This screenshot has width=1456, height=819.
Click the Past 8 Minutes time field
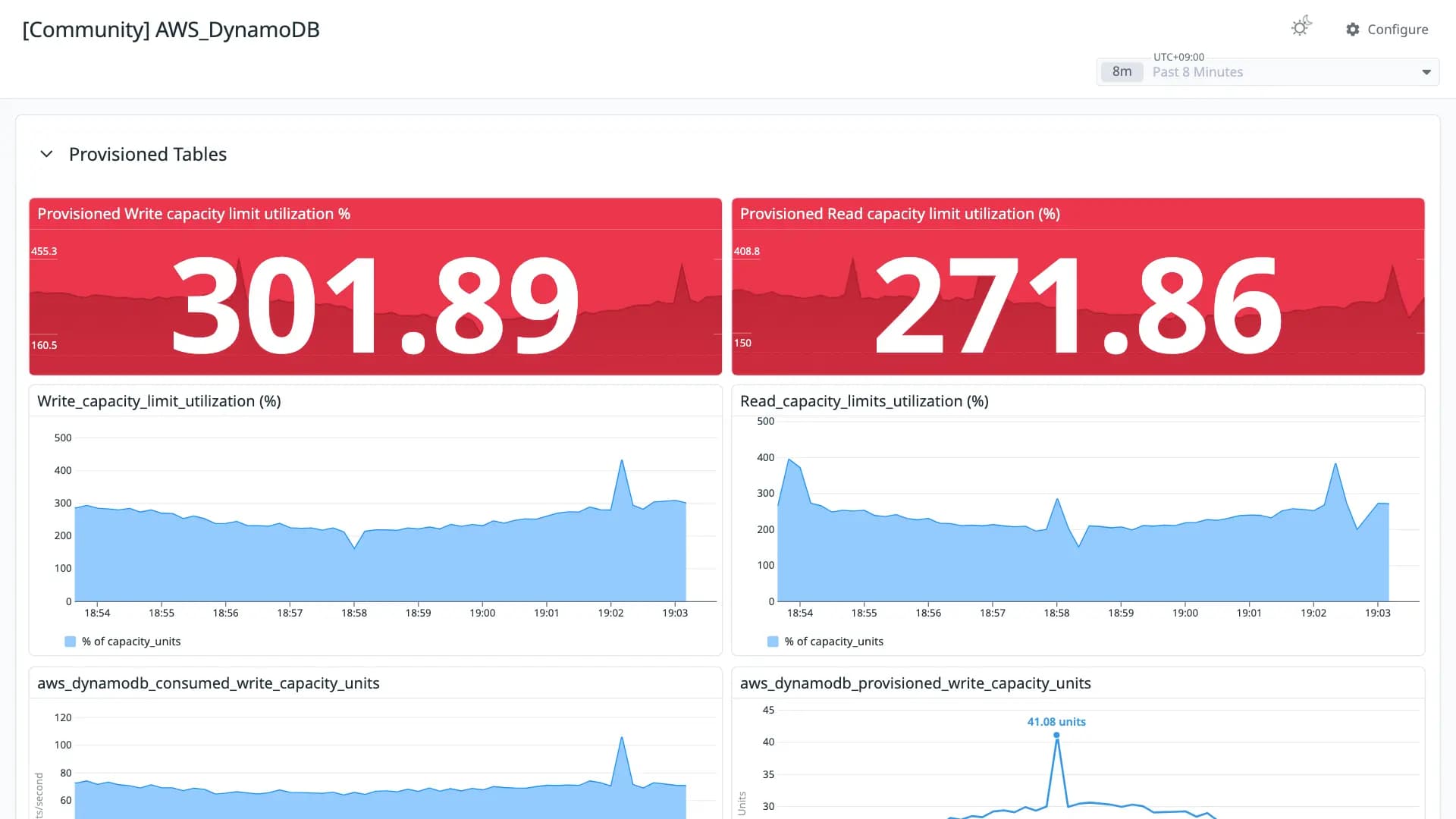[x=1267, y=72]
